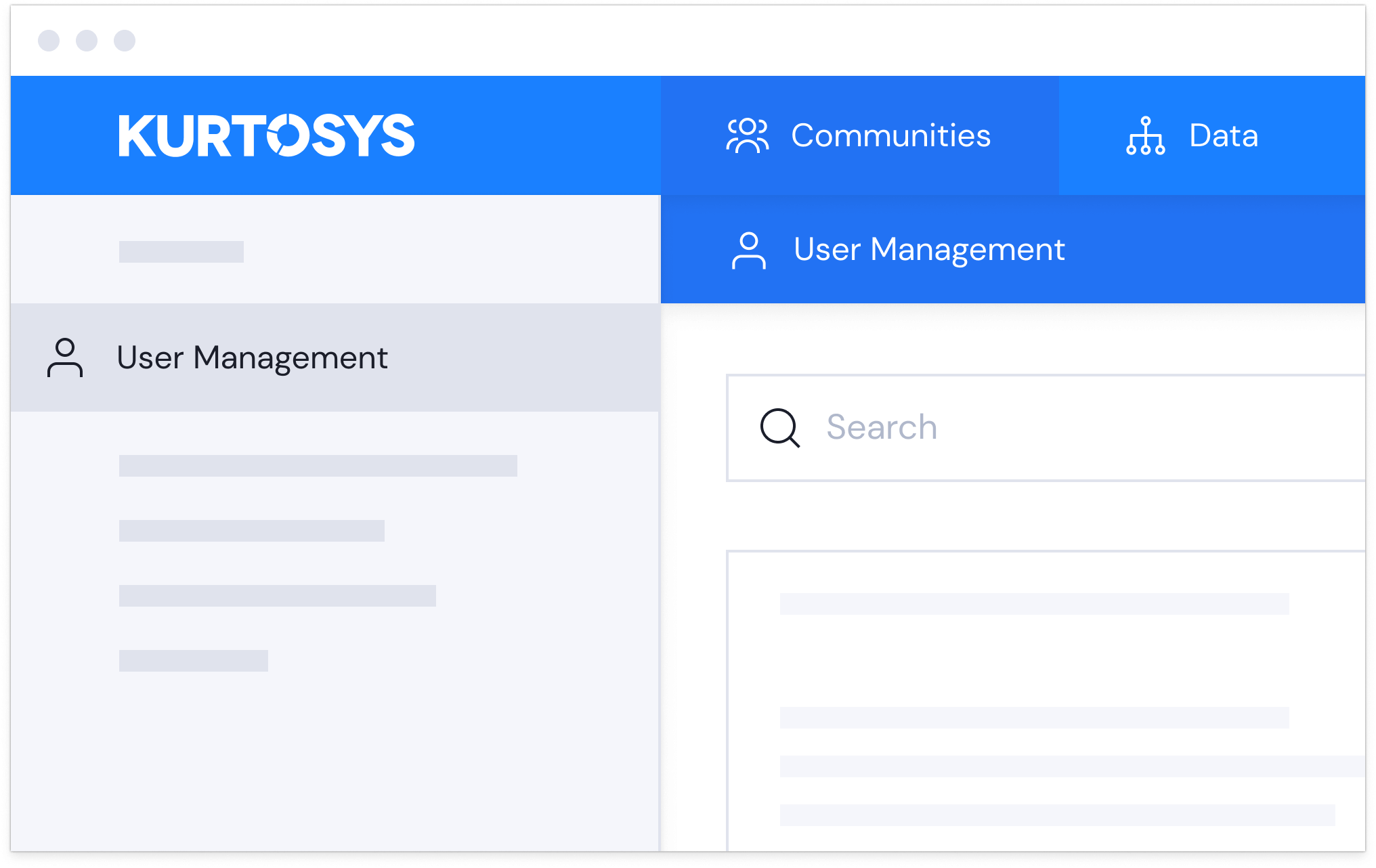This screenshot has height=868, width=1376.
Task: Click second placeholder item below User Management
Action: click(x=252, y=531)
